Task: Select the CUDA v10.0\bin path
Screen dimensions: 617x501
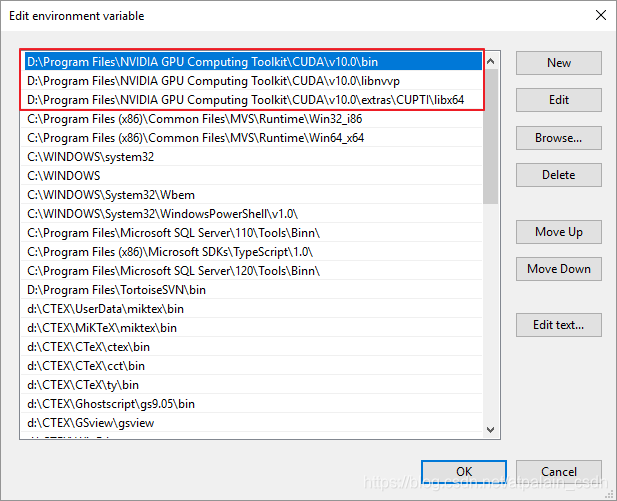Action: coord(253,62)
